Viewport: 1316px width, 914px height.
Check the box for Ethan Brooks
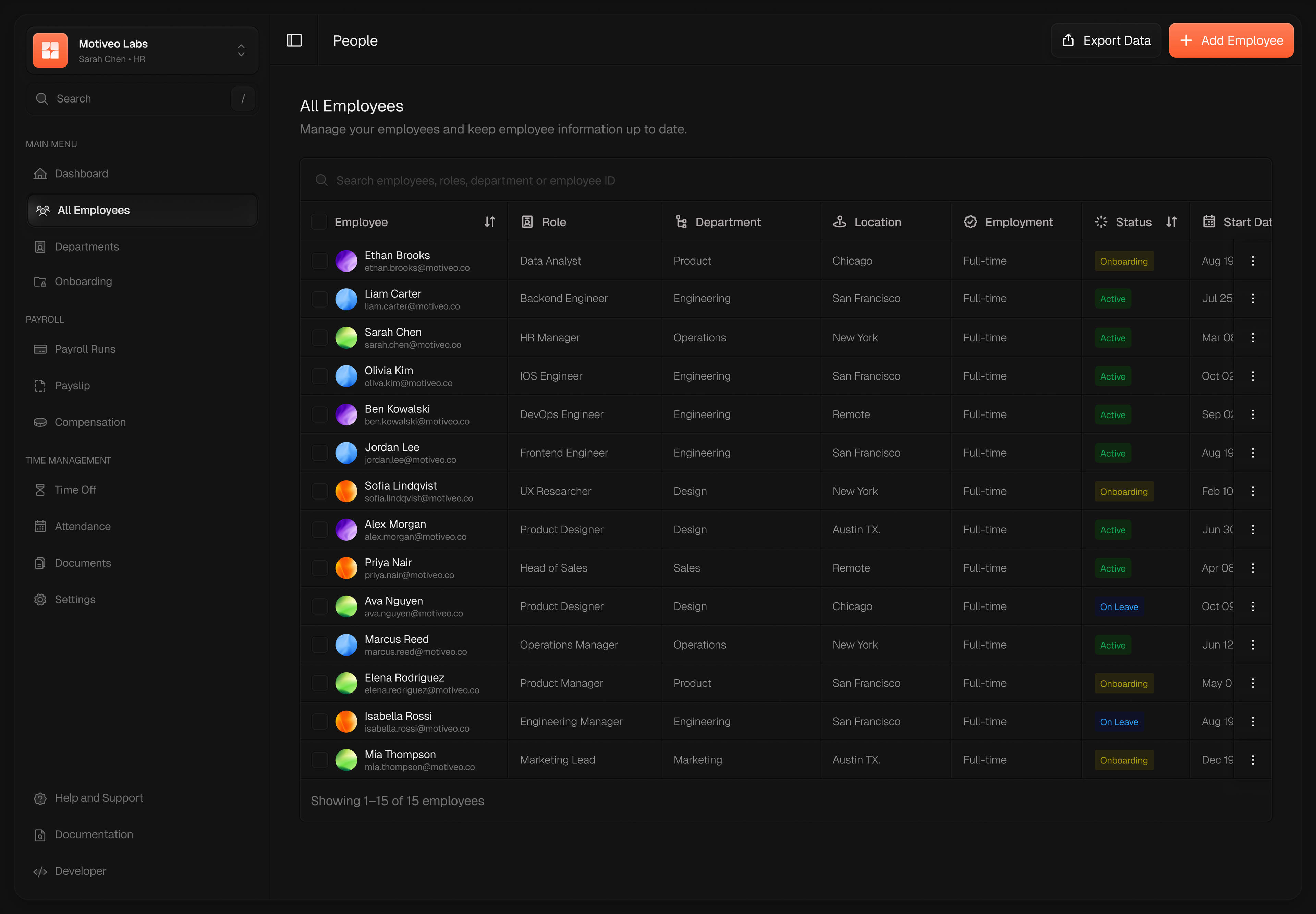click(319, 261)
